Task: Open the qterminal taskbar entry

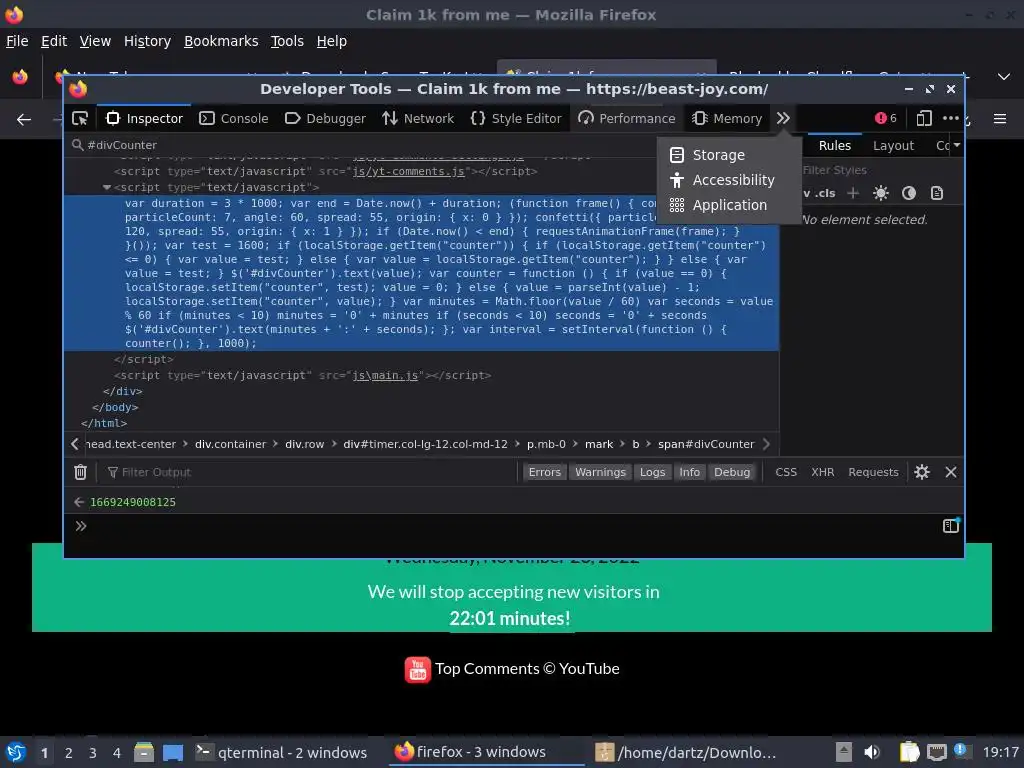Action: 281,752
